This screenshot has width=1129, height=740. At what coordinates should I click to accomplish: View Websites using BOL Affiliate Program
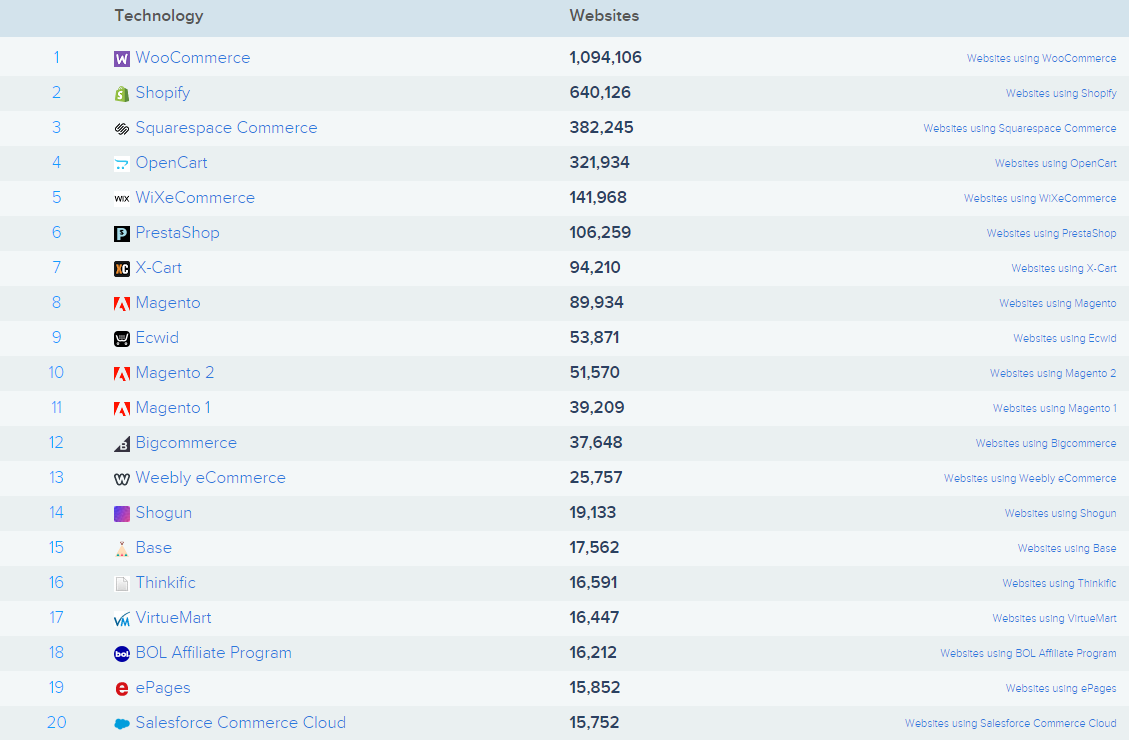(1028, 653)
